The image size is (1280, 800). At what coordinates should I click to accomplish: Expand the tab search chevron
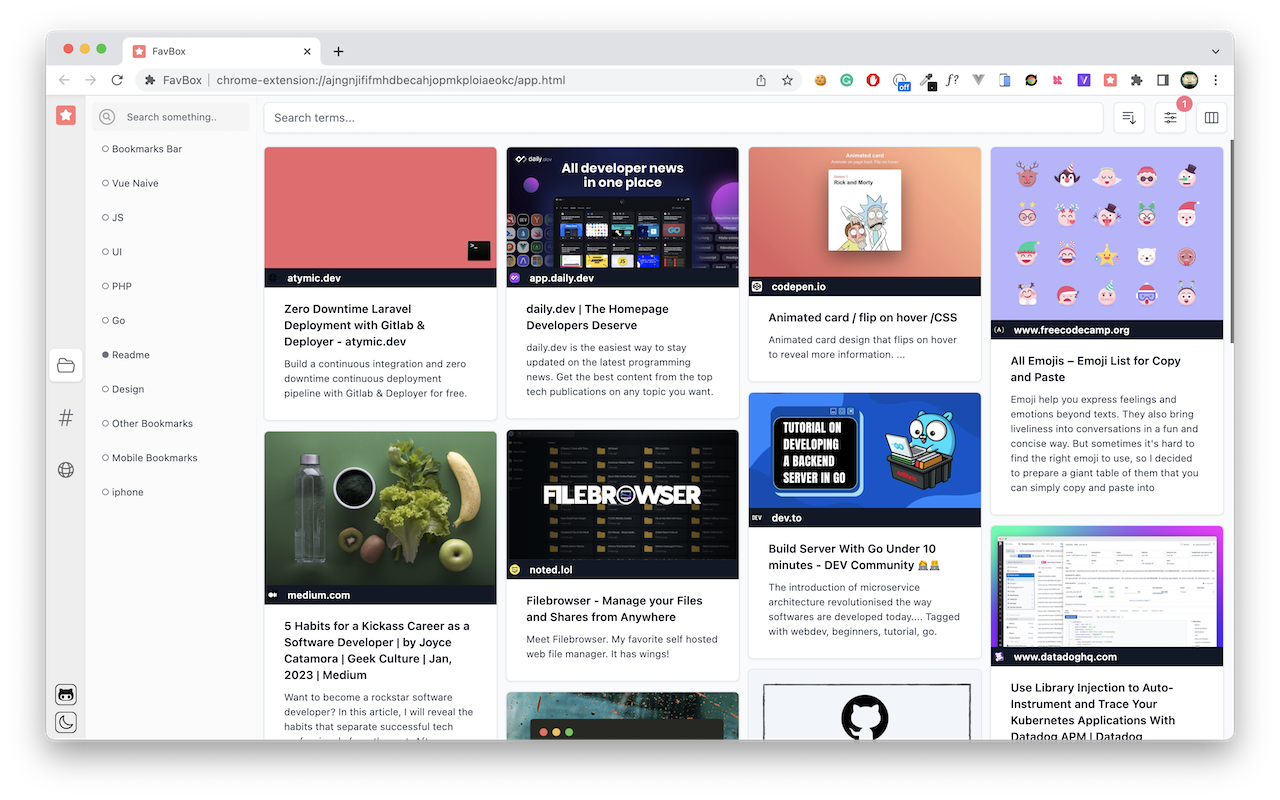tap(1215, 51)
